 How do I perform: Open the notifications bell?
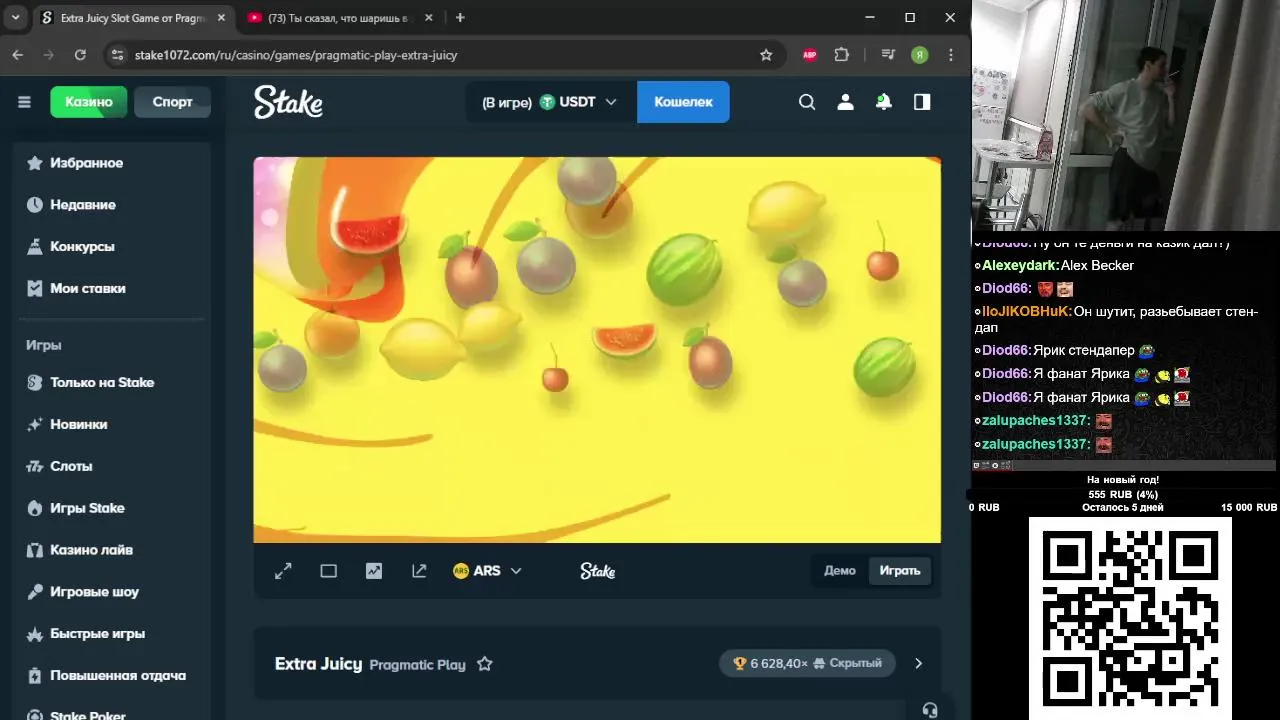tap(884, 102)
